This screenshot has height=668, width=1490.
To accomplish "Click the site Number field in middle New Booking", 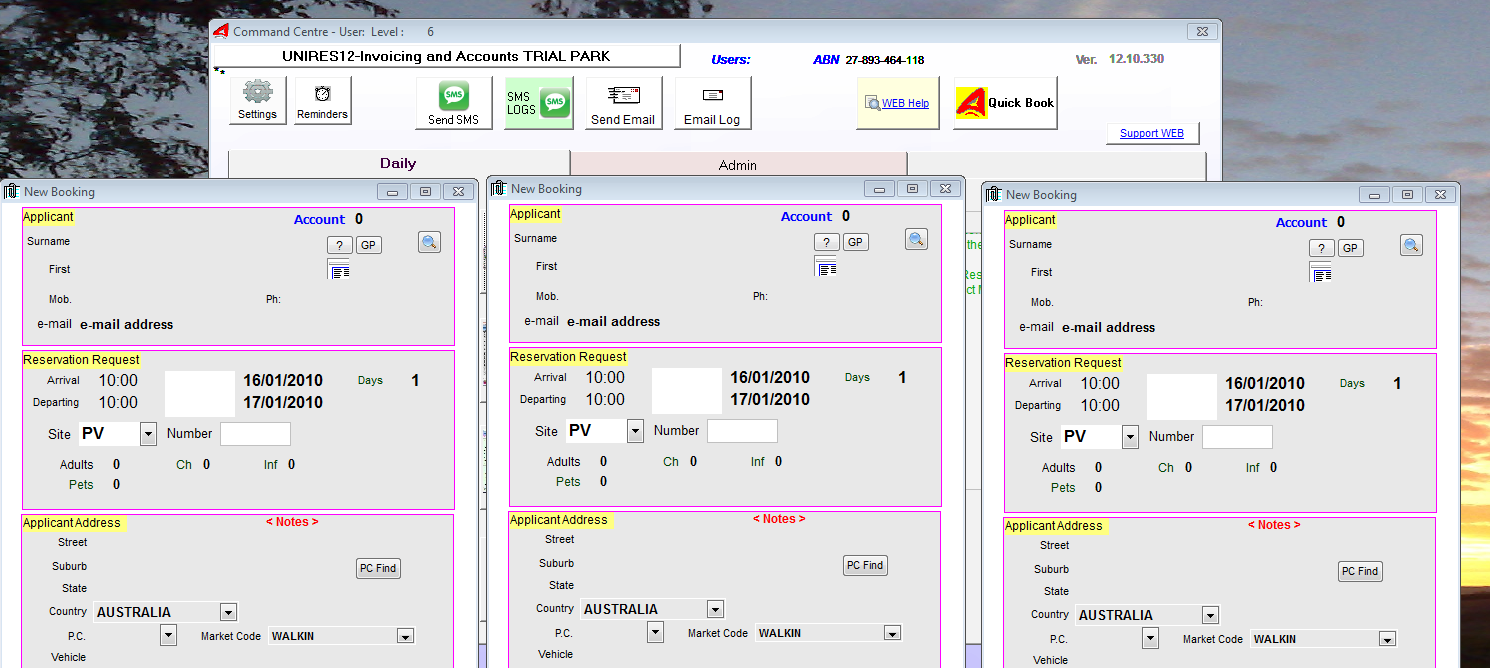I will [742, 431].
